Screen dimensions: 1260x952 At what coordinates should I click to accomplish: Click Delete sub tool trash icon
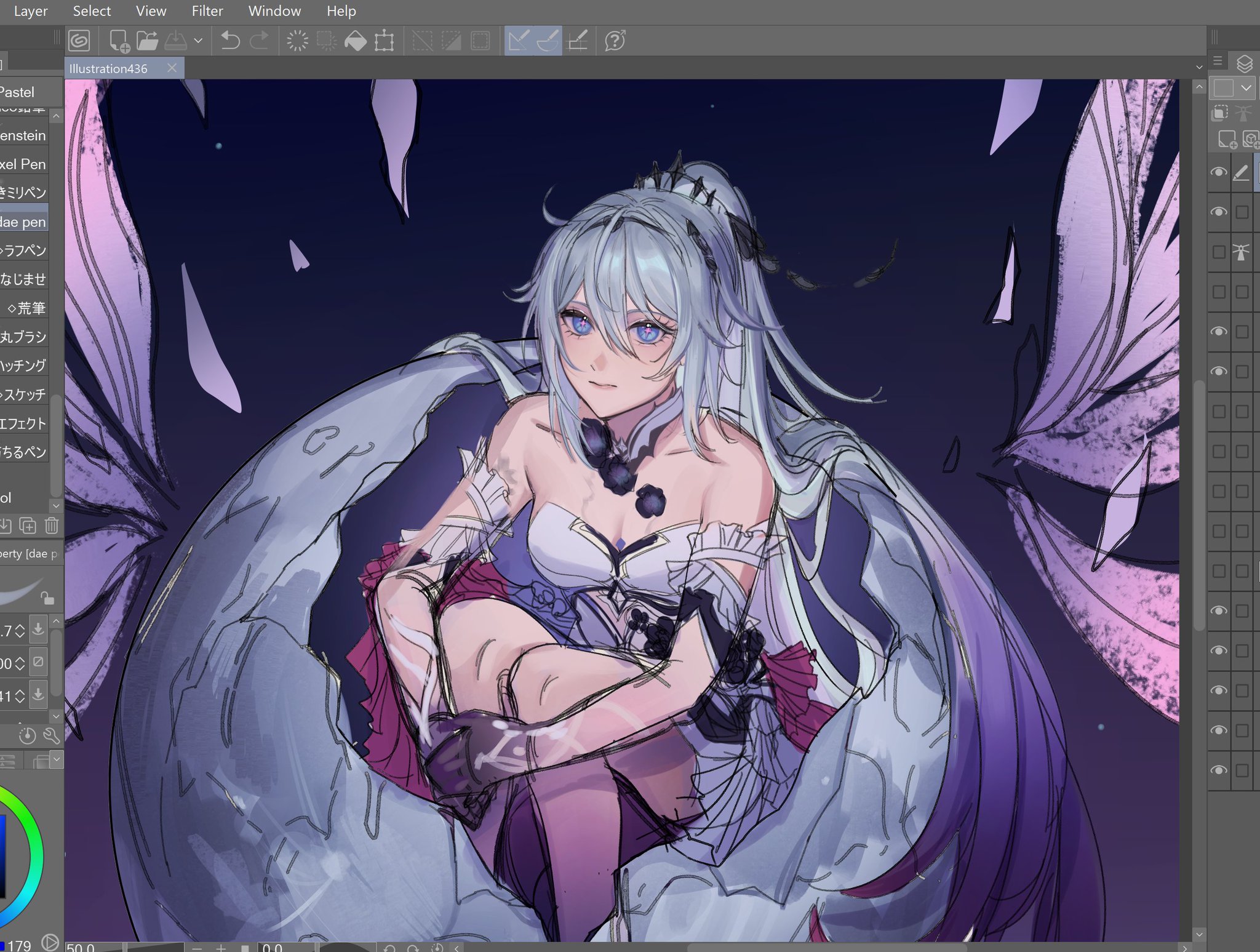click(x=52, y=526)
